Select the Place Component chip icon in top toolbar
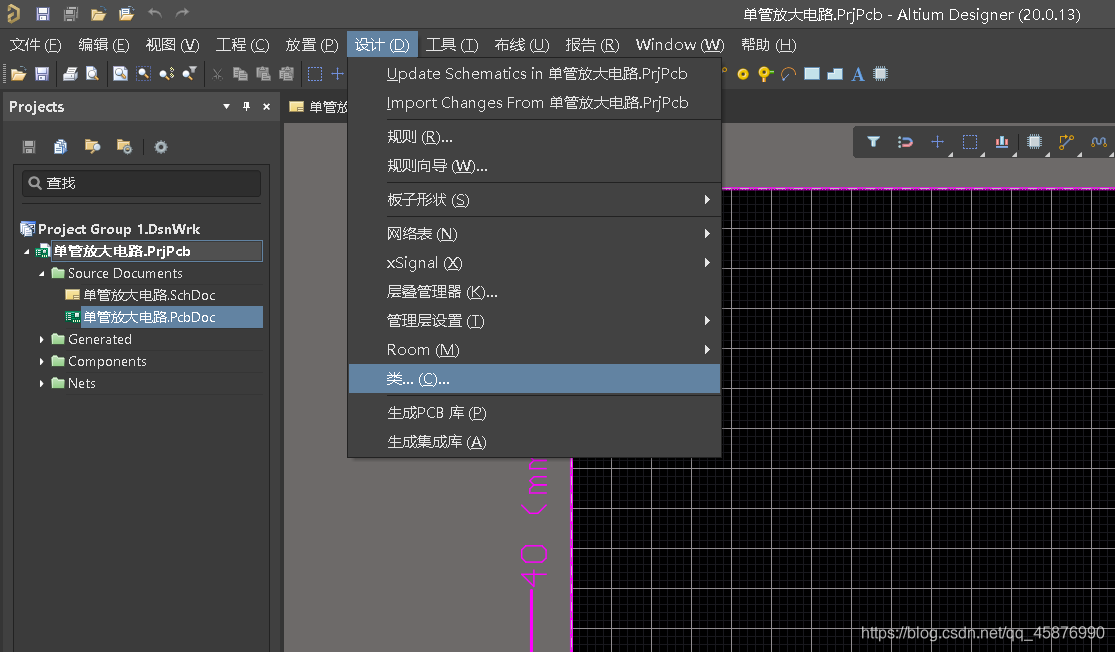 pyautogui.click(x=880, y=74)
